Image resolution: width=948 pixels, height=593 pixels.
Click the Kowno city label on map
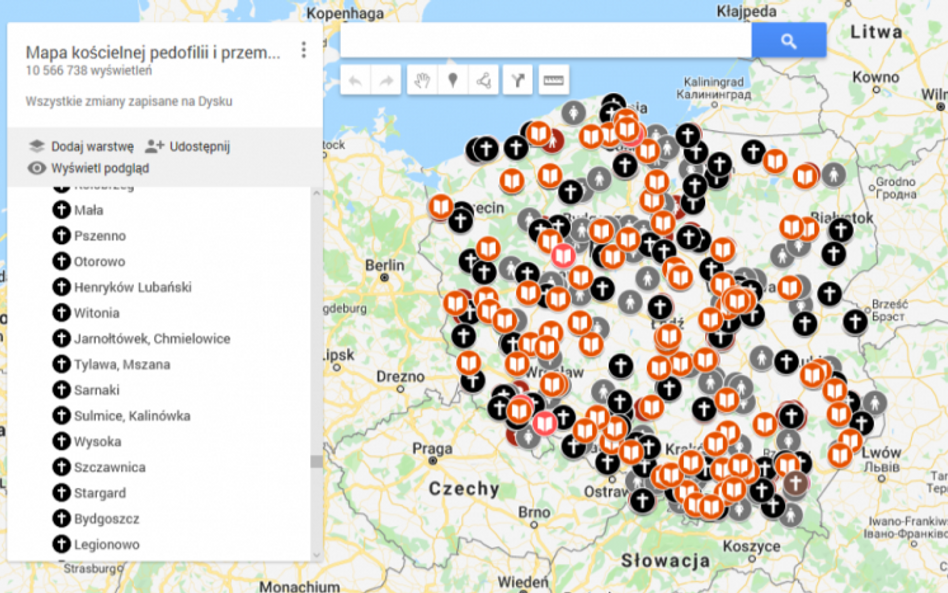[x=876, y=77]
